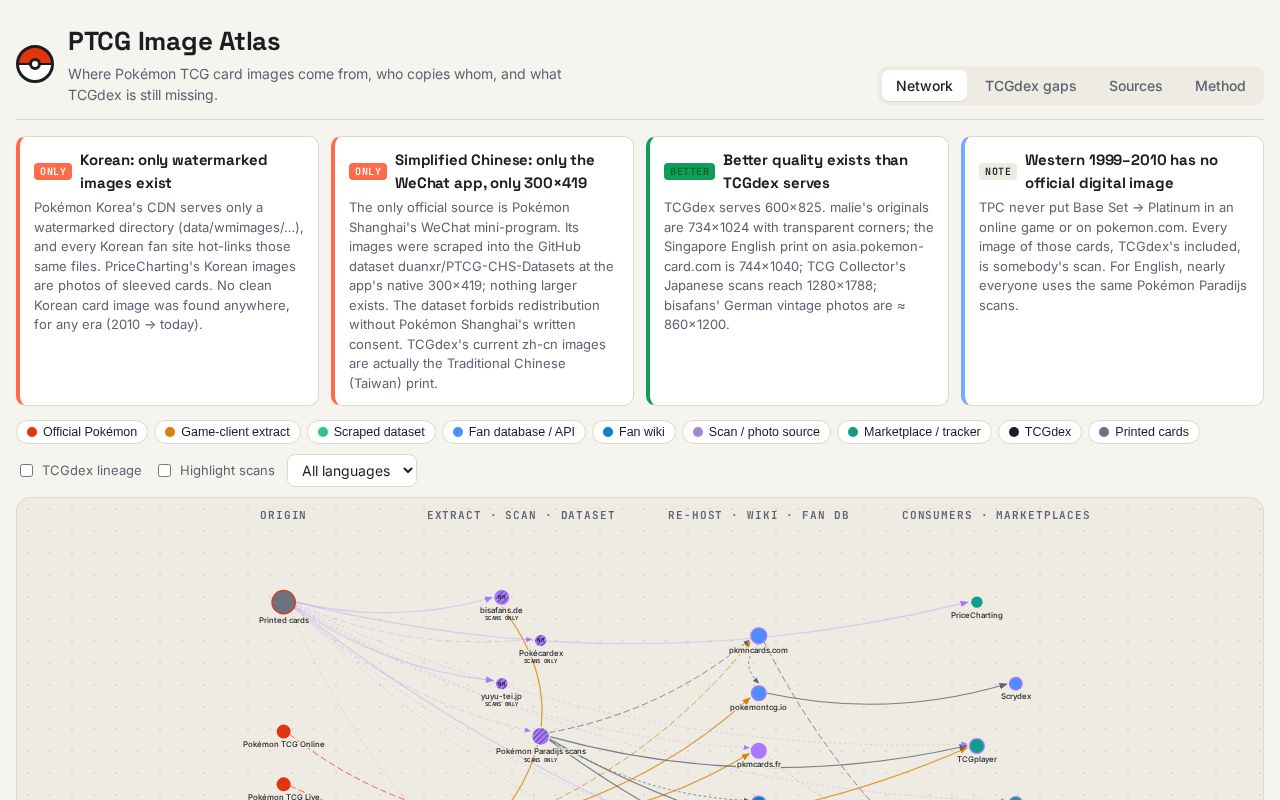
Task: Click the NOTE badge
Action: pos(998,171)
